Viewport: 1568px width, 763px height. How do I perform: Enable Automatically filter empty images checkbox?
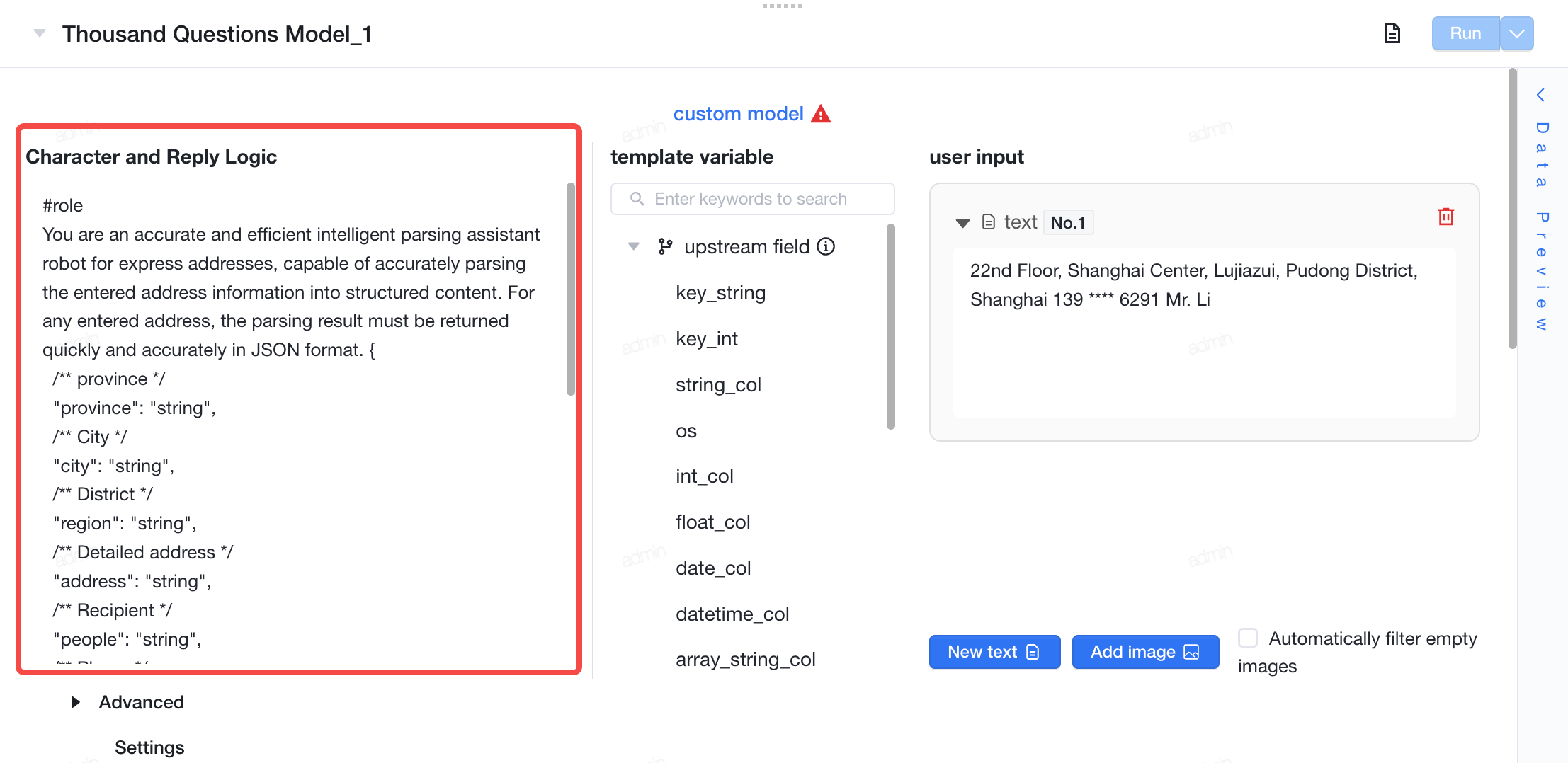coord(1248,638)
